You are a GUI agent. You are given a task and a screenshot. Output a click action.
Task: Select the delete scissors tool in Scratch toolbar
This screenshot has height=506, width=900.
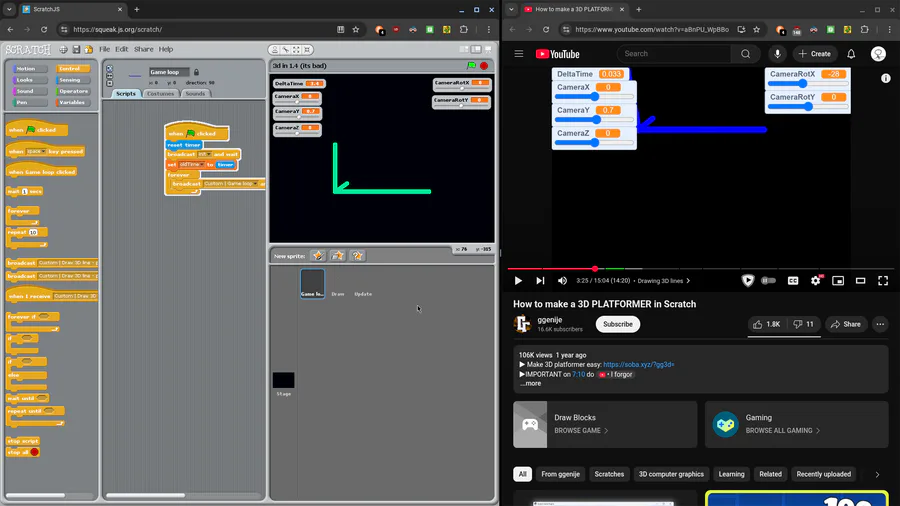[x=285, y=50]
